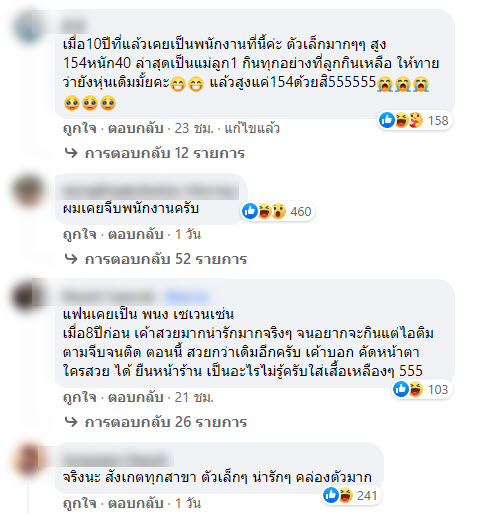The height and width of the screenshot is (514, 488).
Task: Like the comment posted 23 ชม. ago
Action: click(80, 128)
